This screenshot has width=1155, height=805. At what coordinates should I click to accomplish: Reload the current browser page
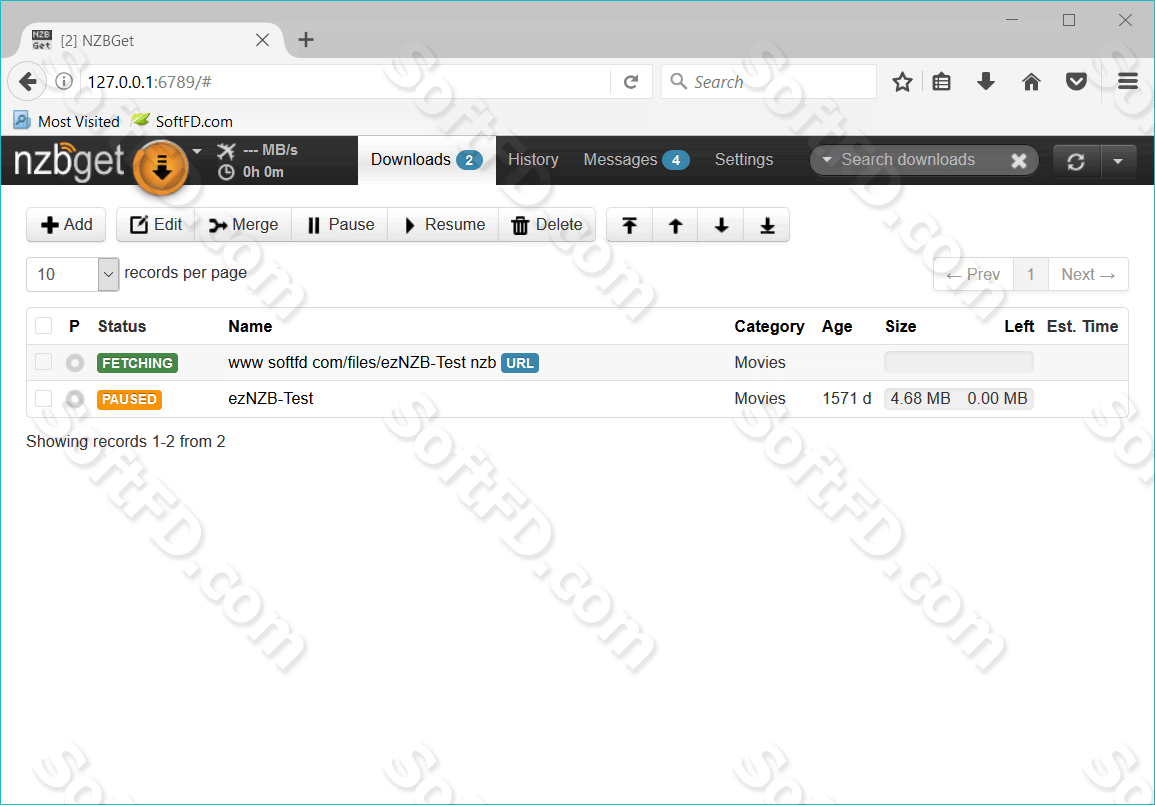[x=631, y=82]
